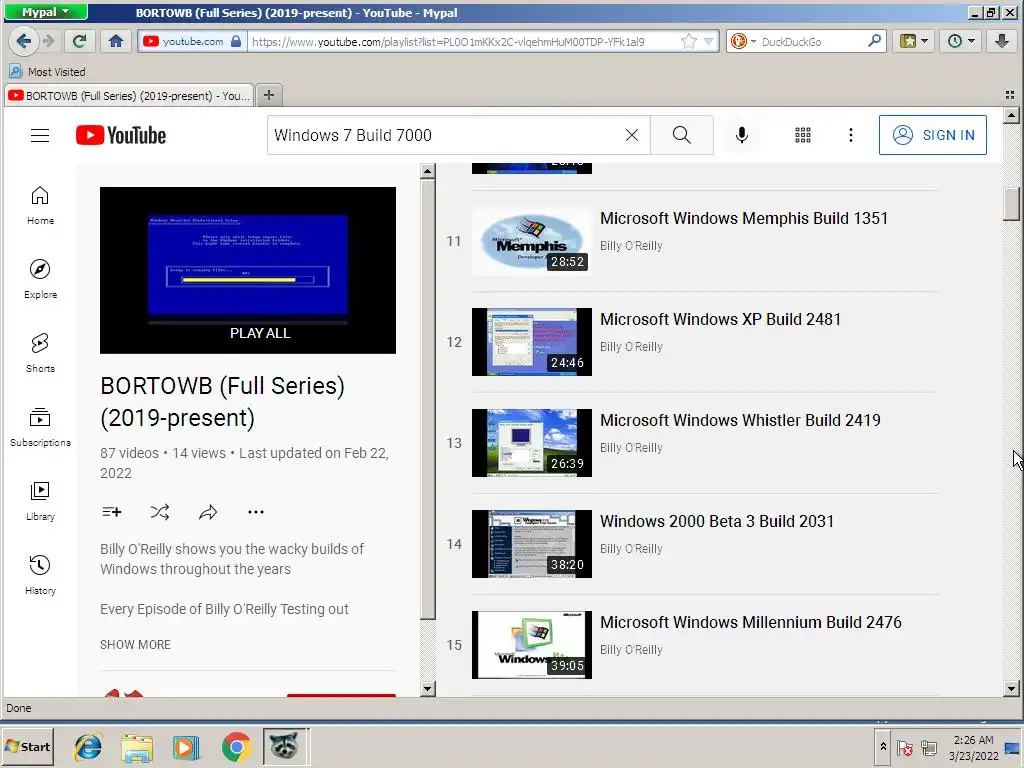The image size is (1024, 768).
Task: Open Microsoft Windows Memphis Build 1351 video
Action: tap(744, 218)
